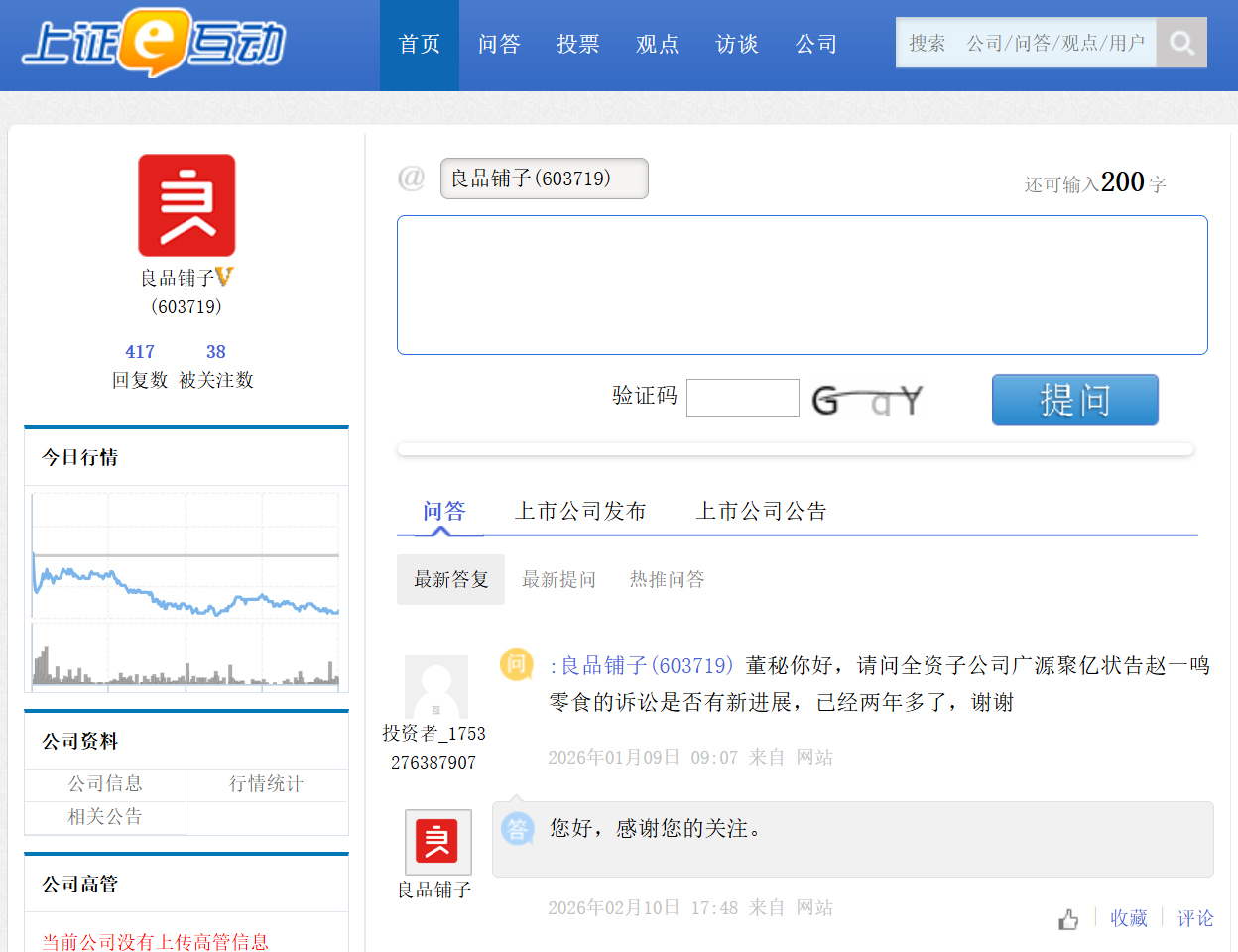Open the 相关公告 link

point(105,817)
